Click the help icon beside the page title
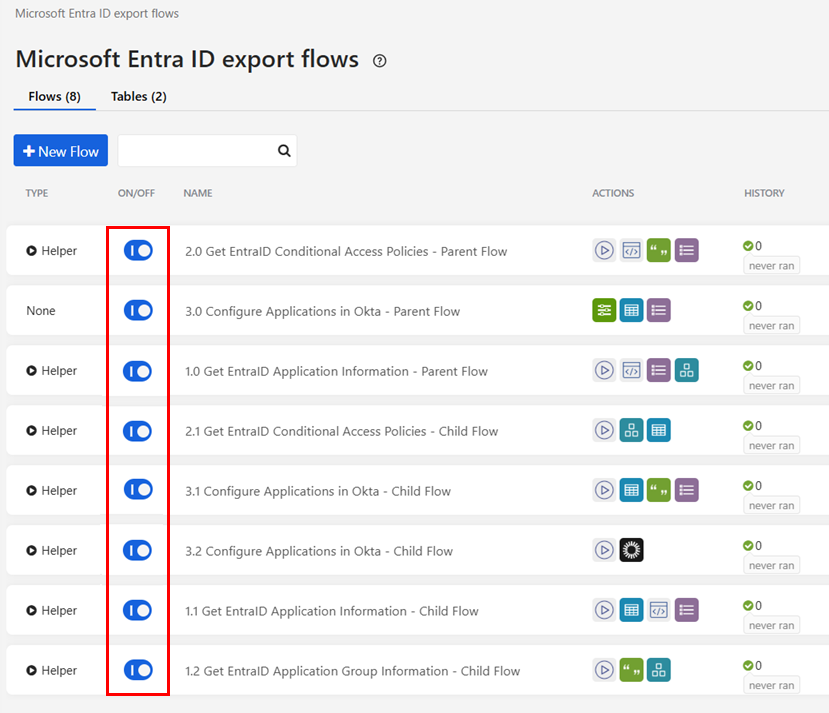Screen dimensions: 829x713 coord(379,61)
